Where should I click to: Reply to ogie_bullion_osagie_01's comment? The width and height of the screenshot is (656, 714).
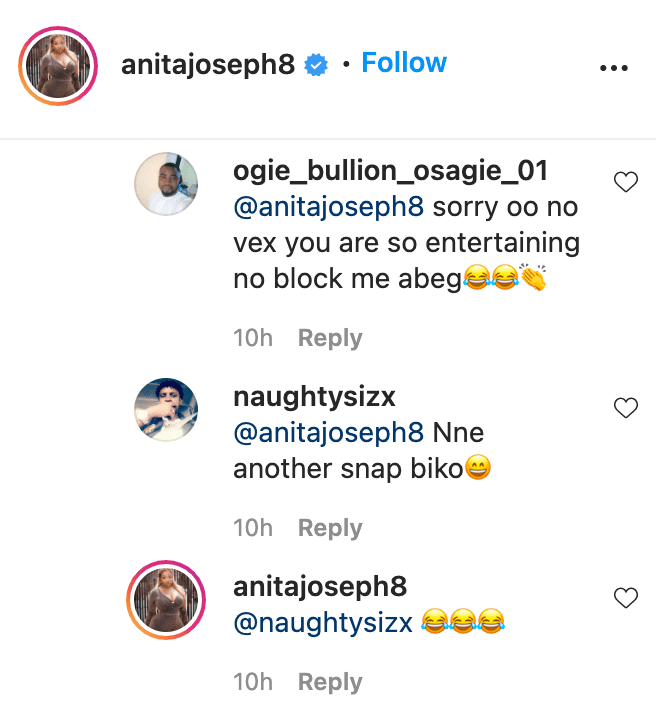pos(329,338)
